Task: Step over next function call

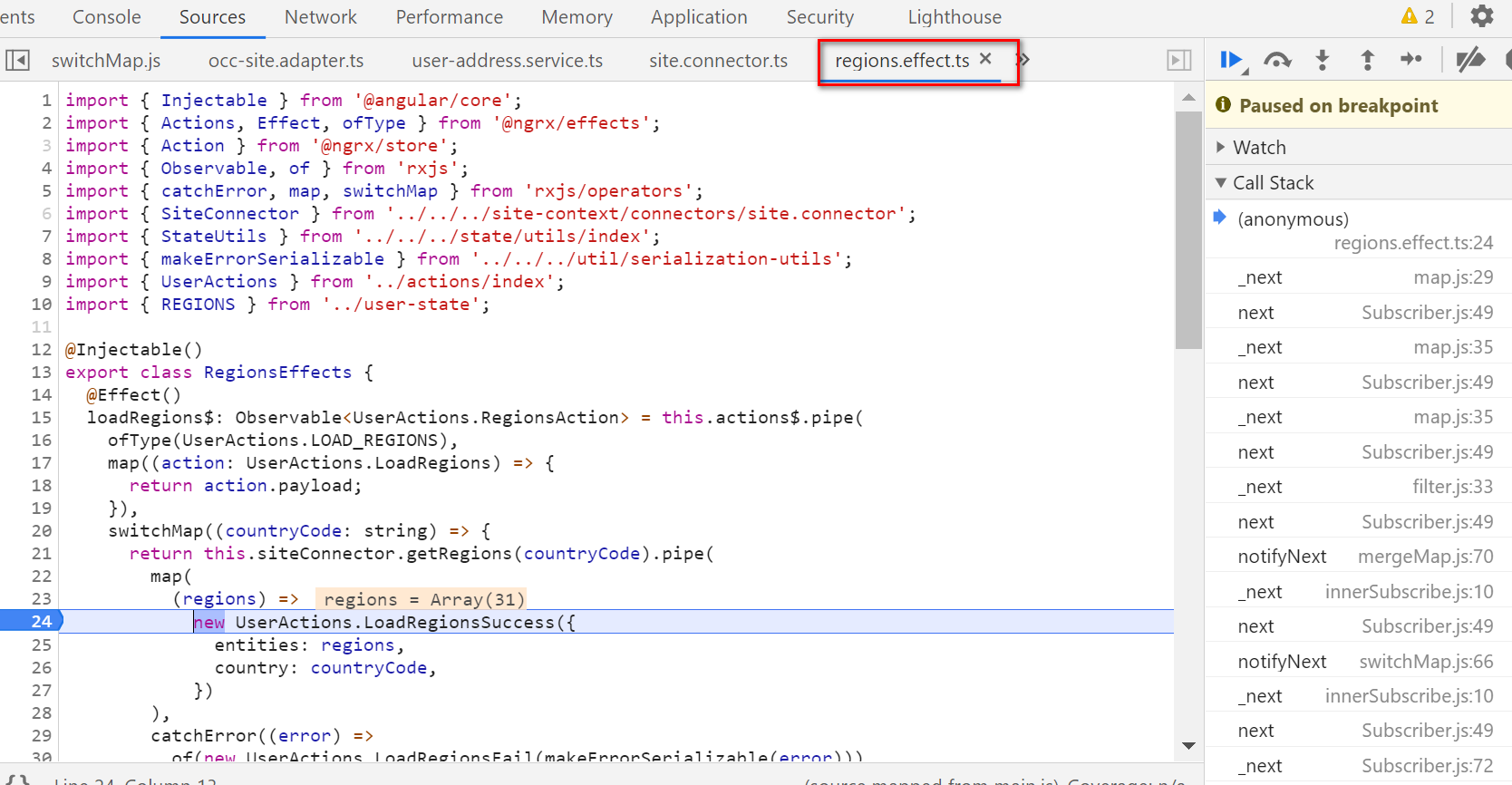Action: click(x=1277, y=60)
